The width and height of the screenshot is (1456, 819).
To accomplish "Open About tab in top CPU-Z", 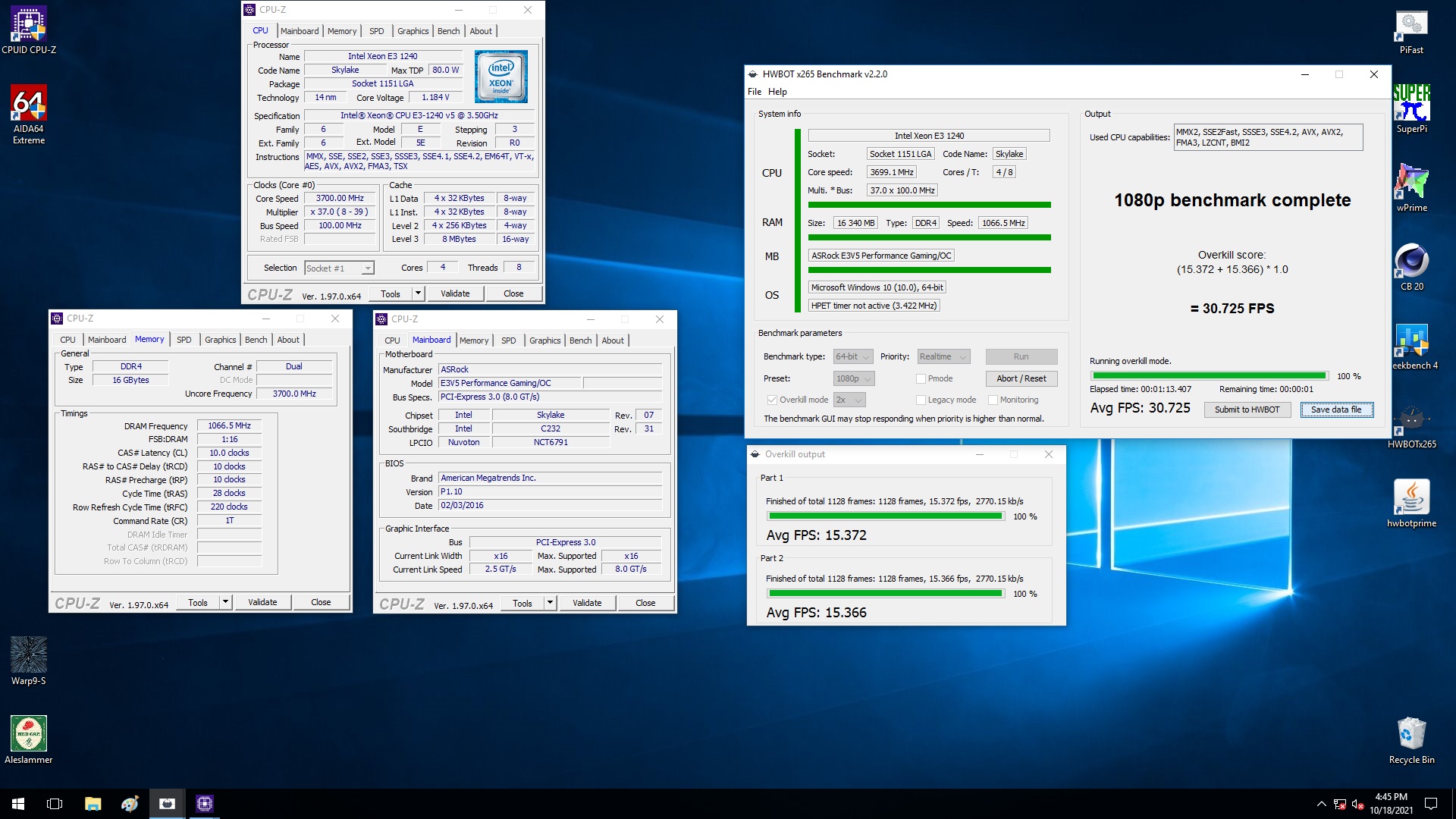I will pyautogui.click(x=481, y=31).
